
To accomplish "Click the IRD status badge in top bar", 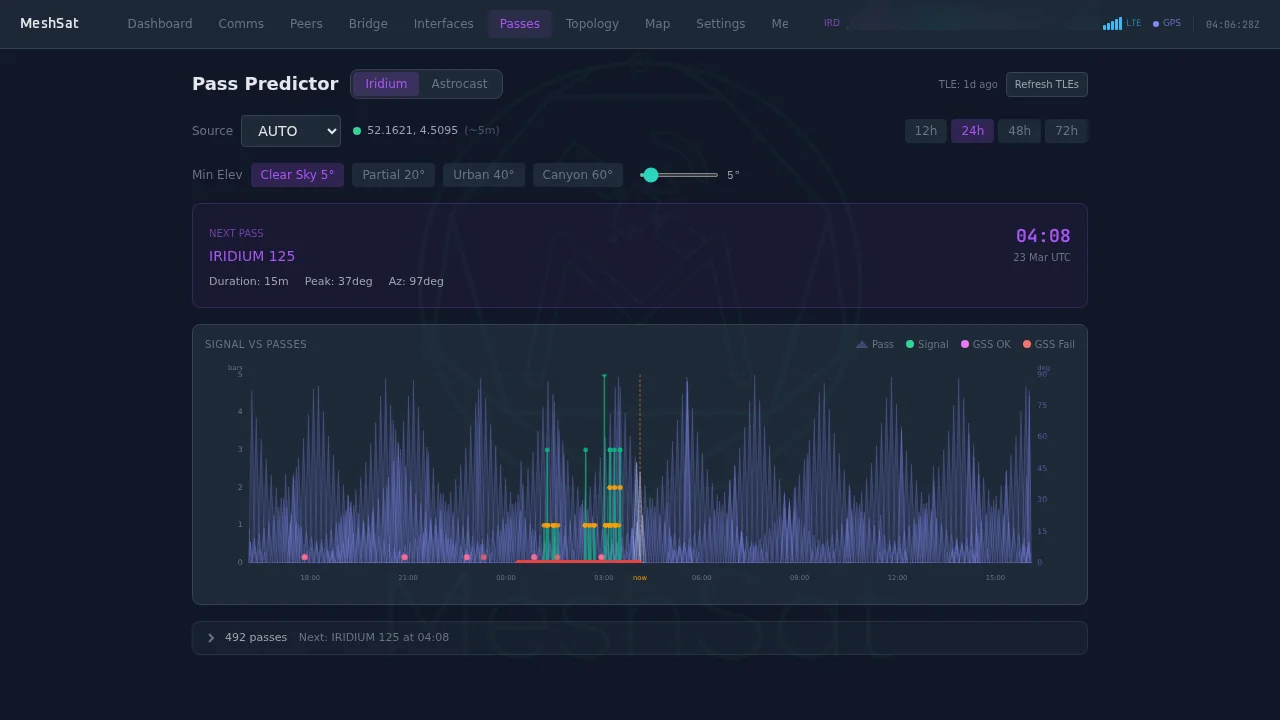I will (x=831, y=22).
